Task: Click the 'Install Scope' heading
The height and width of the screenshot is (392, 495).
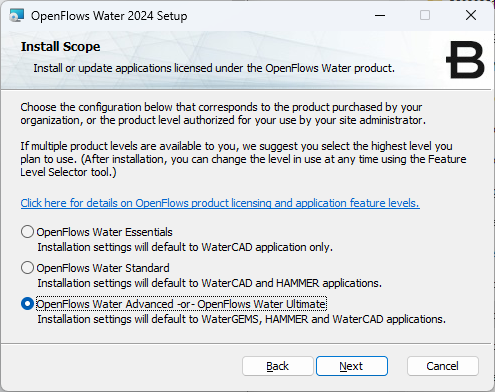Action: (x=60, y=47)
